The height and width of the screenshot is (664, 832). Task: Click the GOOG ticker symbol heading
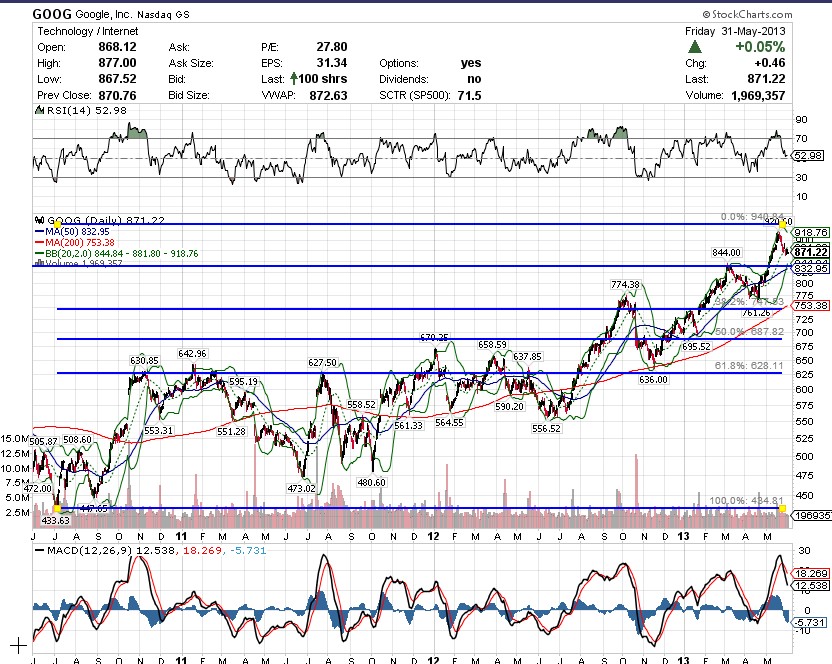[50, 14]
